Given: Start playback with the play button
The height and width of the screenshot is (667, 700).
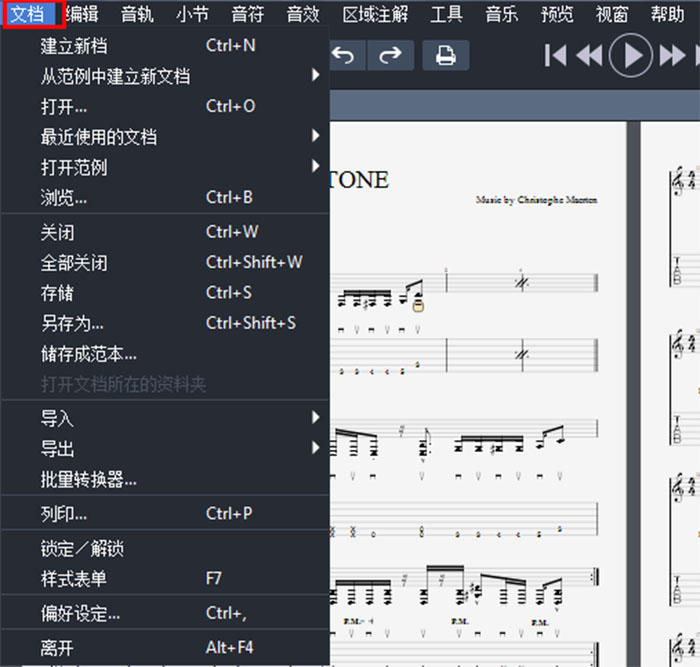Looking at the screenshot, I should [631, 56].
